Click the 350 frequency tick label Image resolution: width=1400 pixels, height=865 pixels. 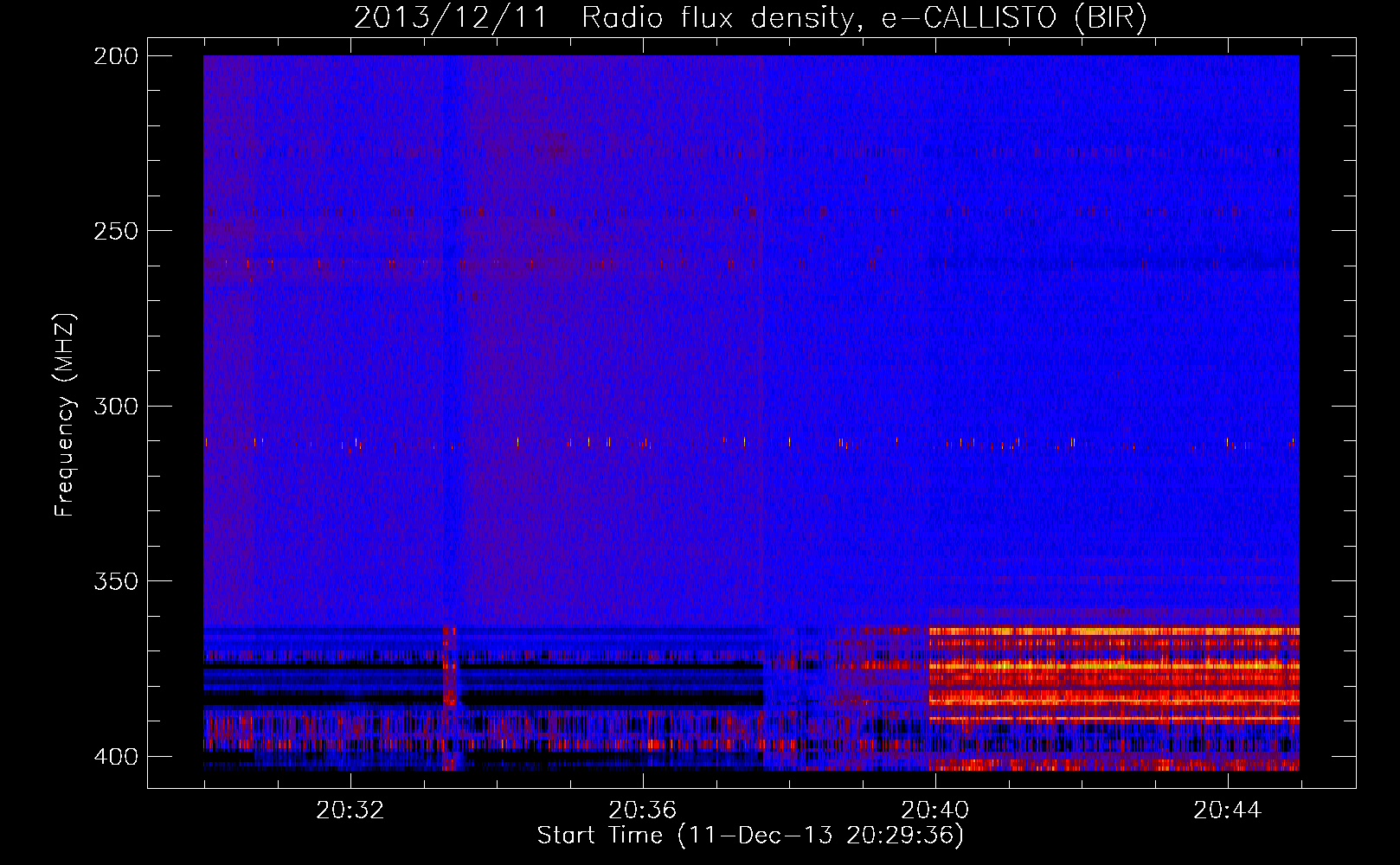pos(115,580)
